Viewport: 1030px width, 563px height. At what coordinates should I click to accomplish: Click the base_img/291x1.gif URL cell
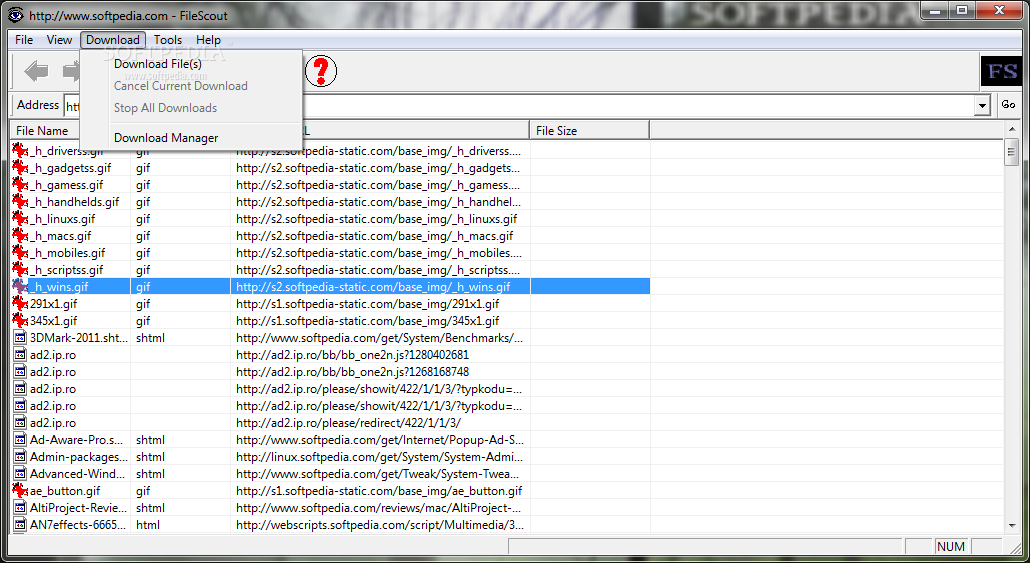point(367,304)
